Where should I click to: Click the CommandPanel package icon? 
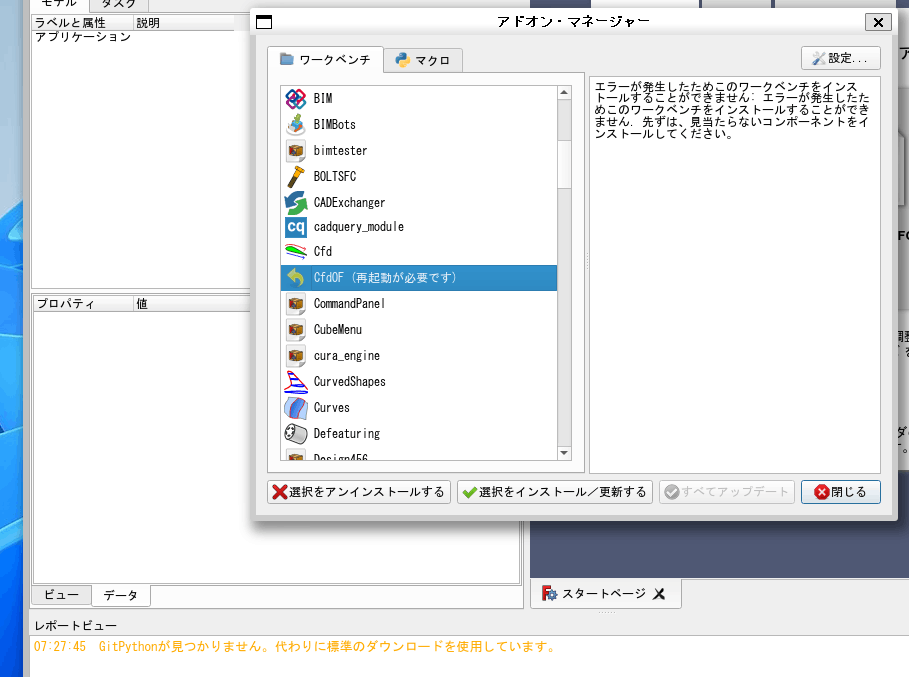pyautogui.click(x=296, y=304)
